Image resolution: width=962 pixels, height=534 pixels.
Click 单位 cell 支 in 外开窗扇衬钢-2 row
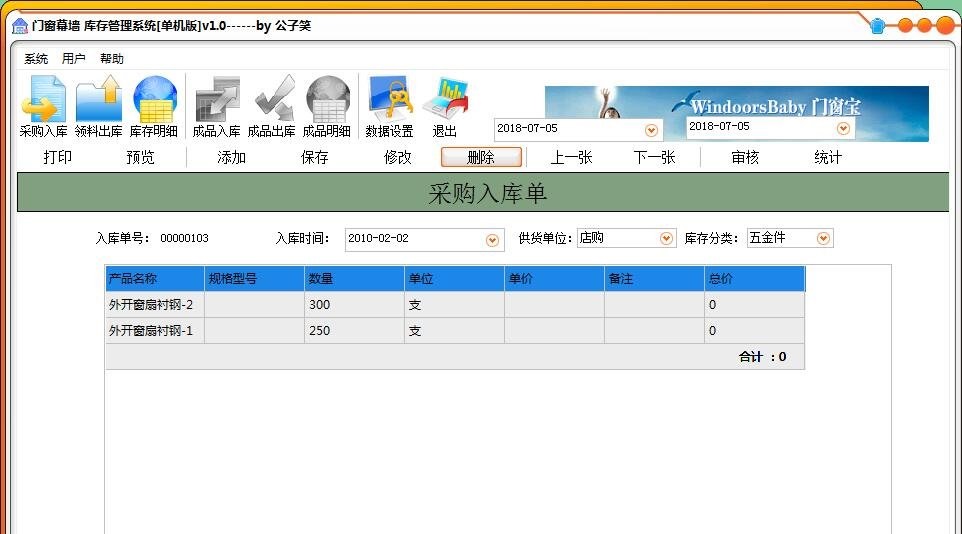[454, 304]
